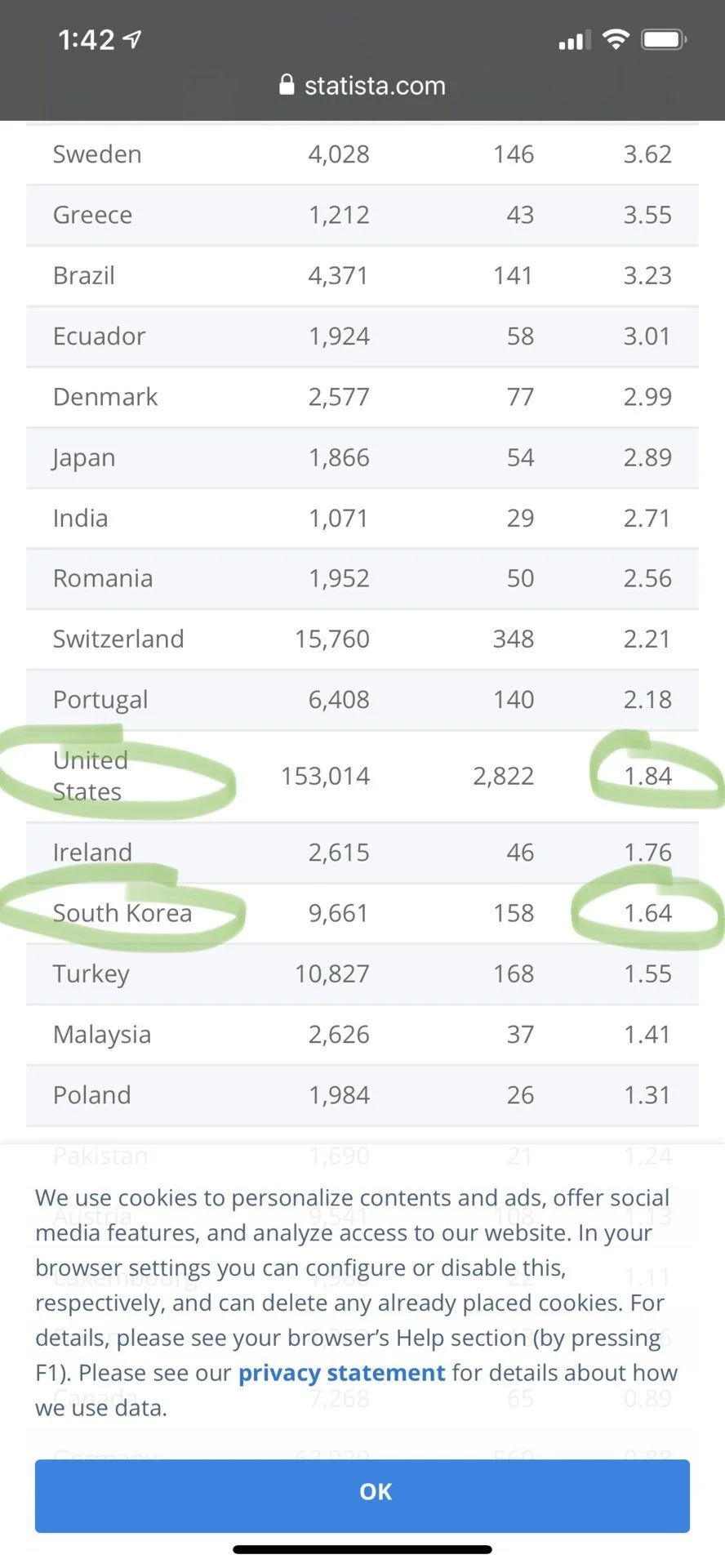Click the Ireland country cell

click(x=92, y=853)
